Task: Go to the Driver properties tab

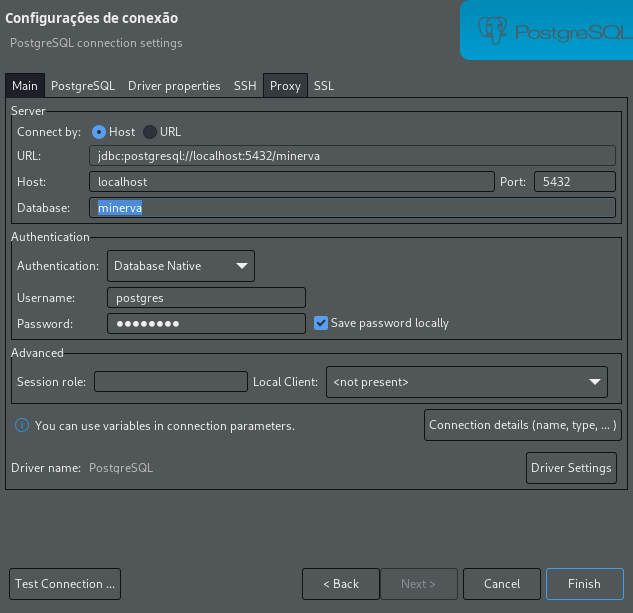Action: coord(174,86)
